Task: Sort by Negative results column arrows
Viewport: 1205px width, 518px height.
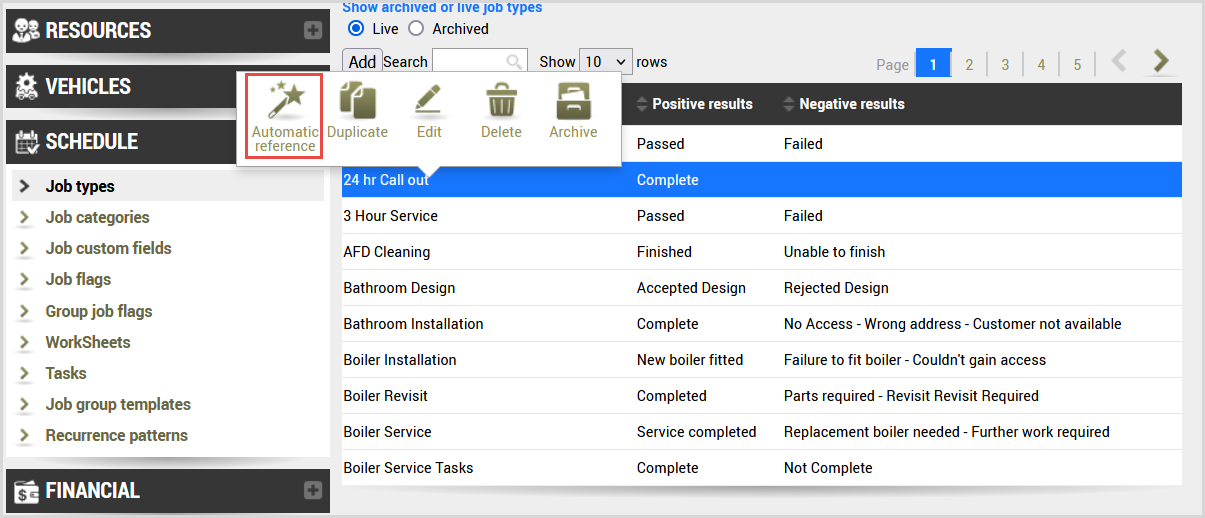Action: 788,104
